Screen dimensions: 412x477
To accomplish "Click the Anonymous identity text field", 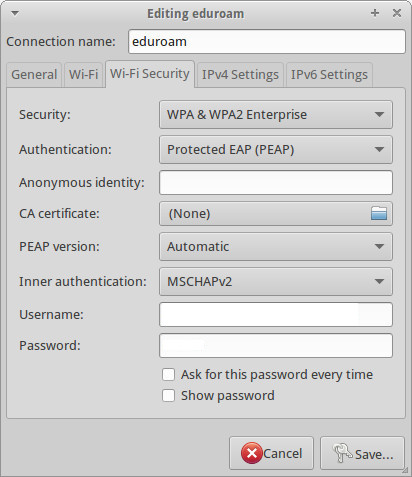I will (276, 183).
